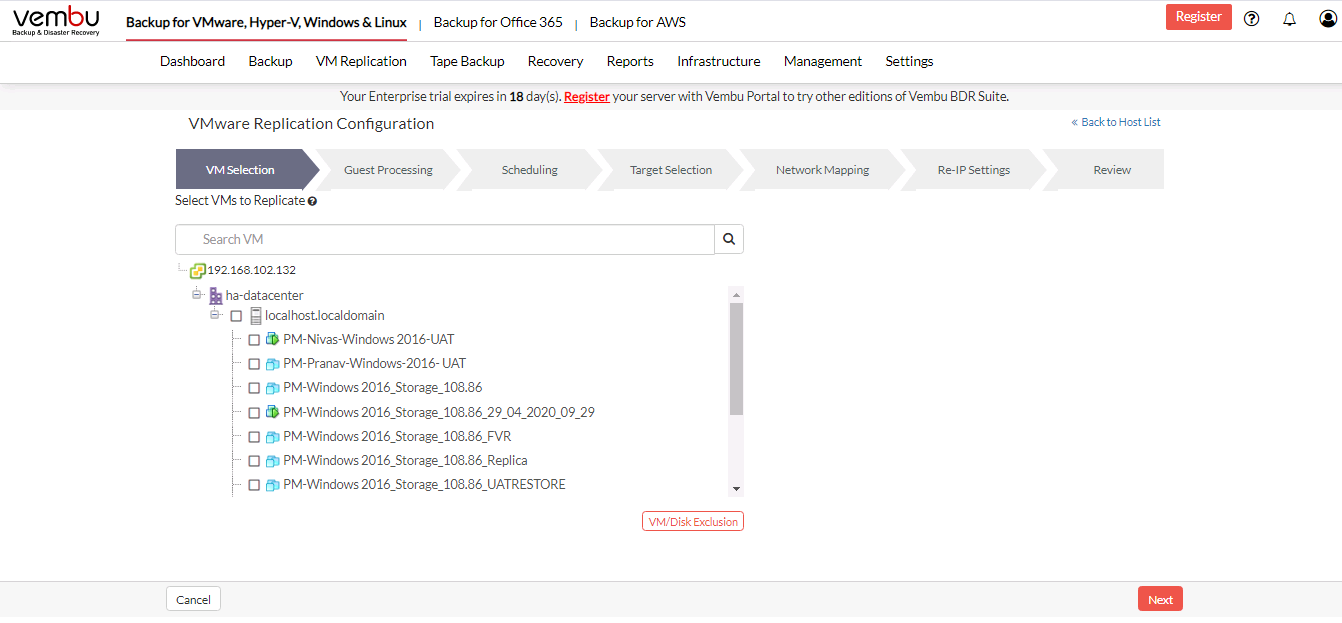Mark the Storage_108.86_Replica checkbox
This screenshot has width=1342, height=623.
[x=254, y=461]
